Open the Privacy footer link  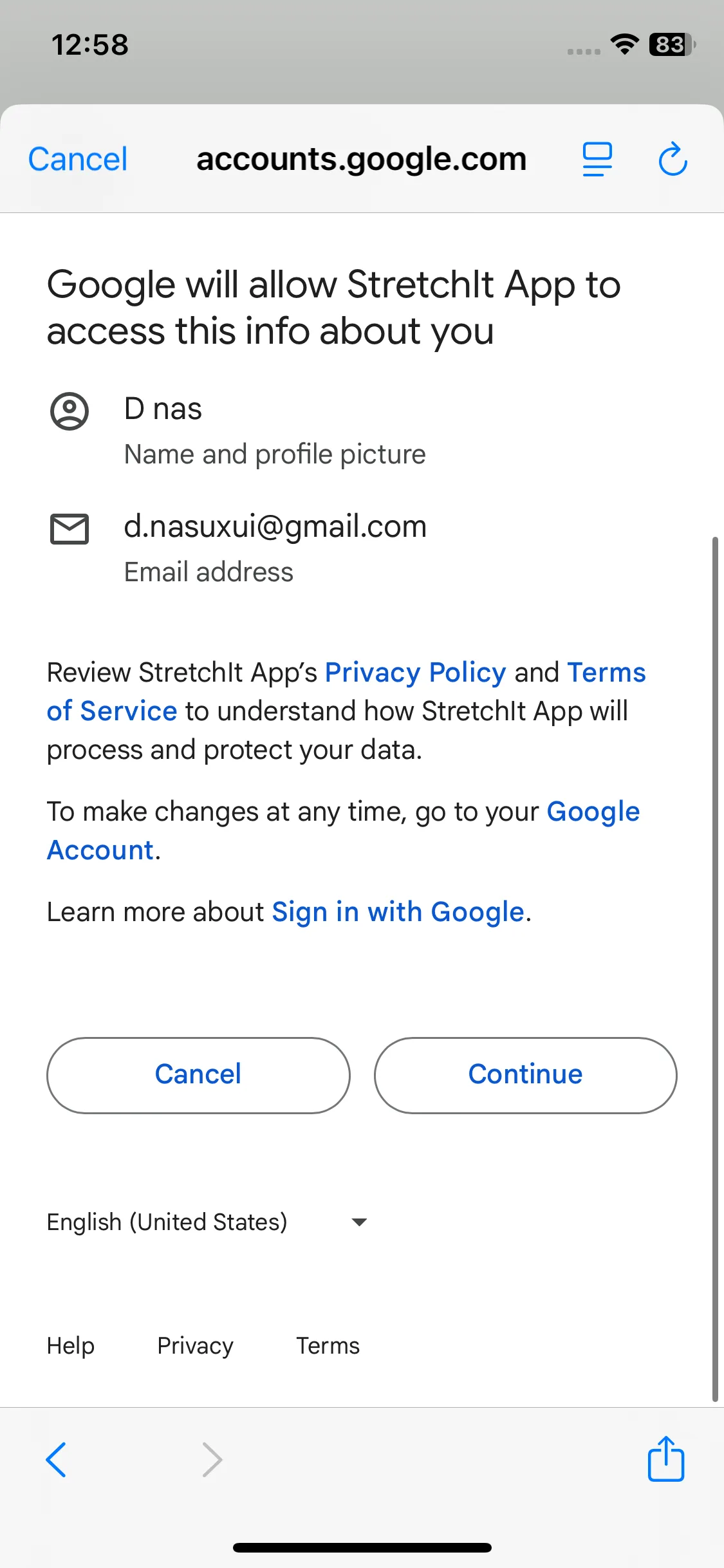click(195, 1346)
